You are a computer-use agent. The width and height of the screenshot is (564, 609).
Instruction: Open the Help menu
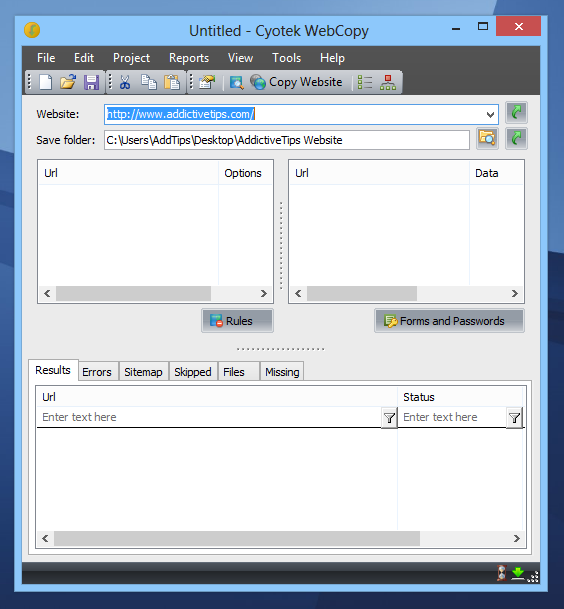point(332,58)
